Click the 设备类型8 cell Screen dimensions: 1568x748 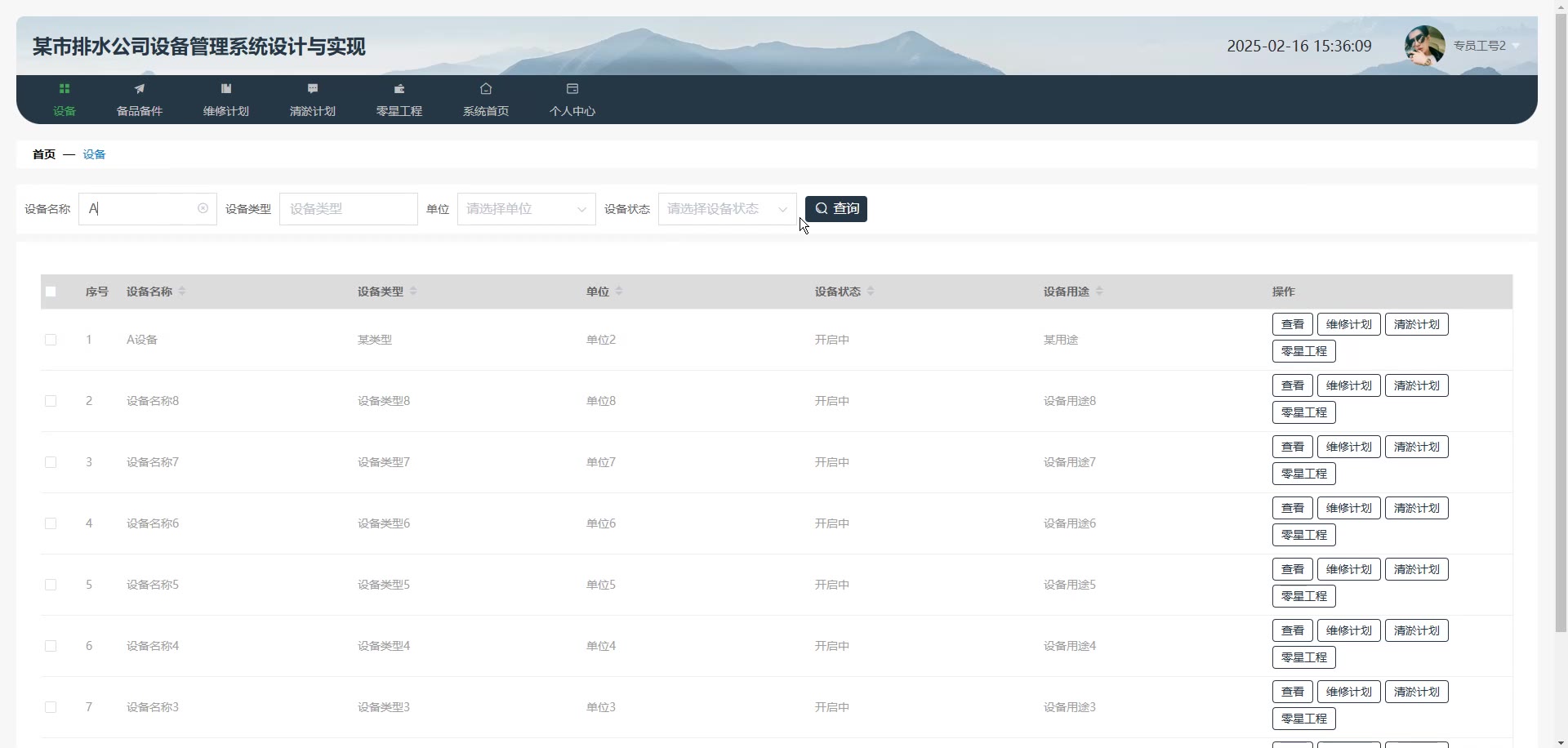pos(384,401)
